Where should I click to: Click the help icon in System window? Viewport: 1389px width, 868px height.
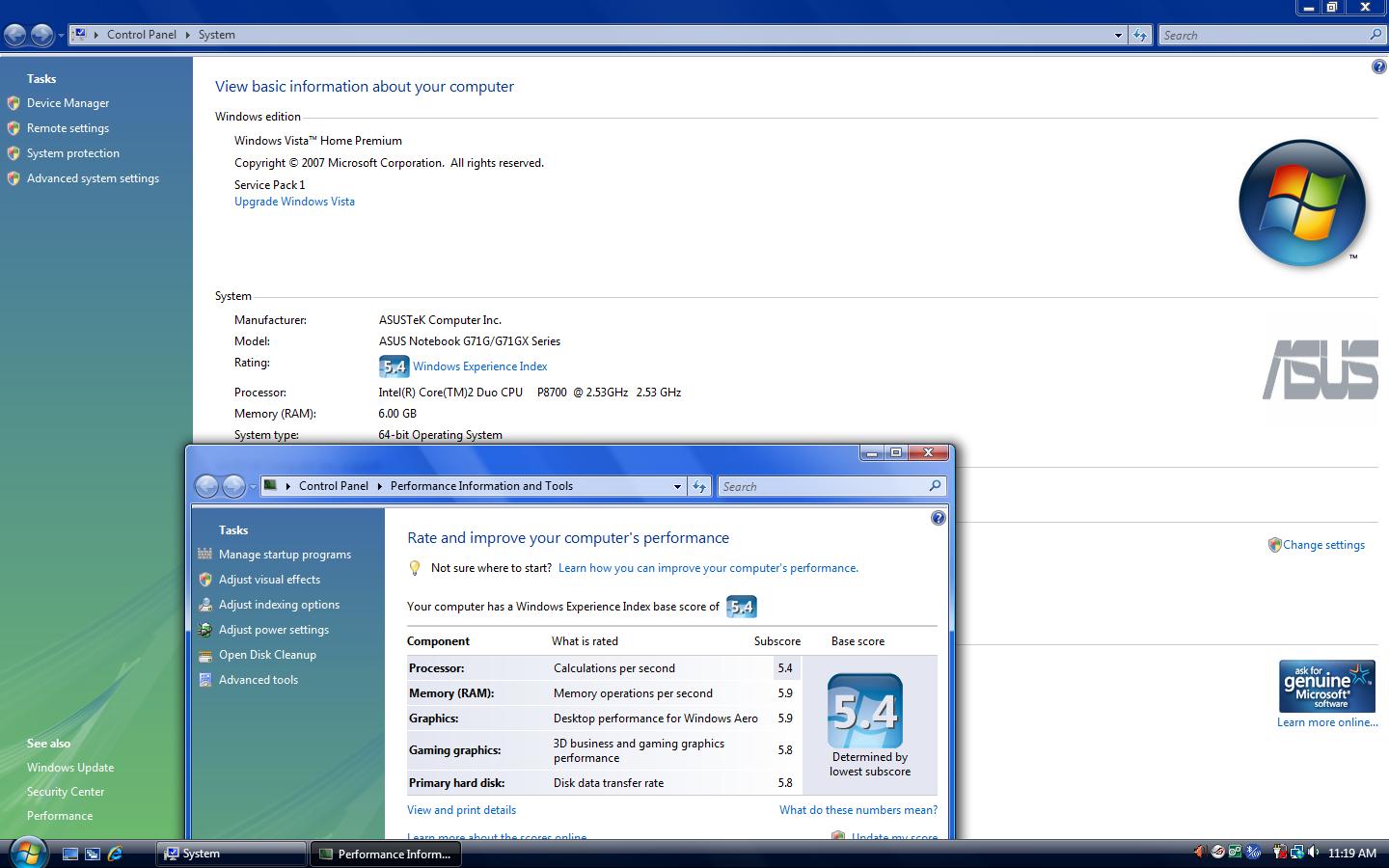1378,67
